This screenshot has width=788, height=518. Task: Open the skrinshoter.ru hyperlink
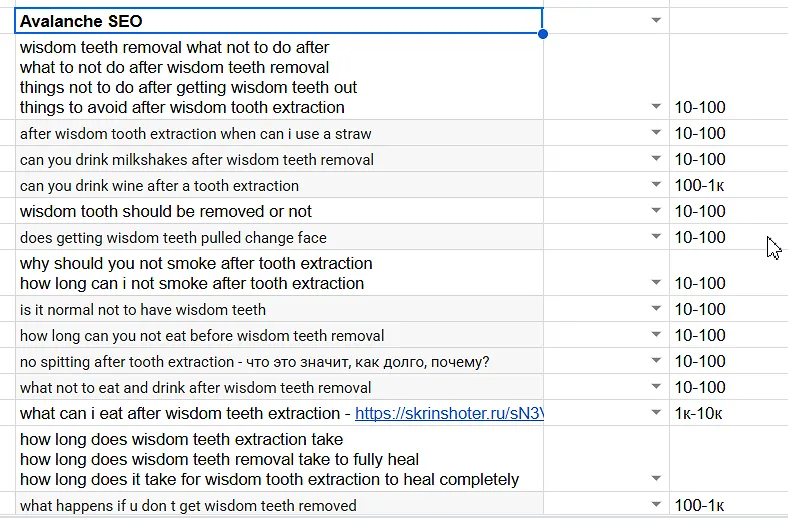[x=448, y=414]
